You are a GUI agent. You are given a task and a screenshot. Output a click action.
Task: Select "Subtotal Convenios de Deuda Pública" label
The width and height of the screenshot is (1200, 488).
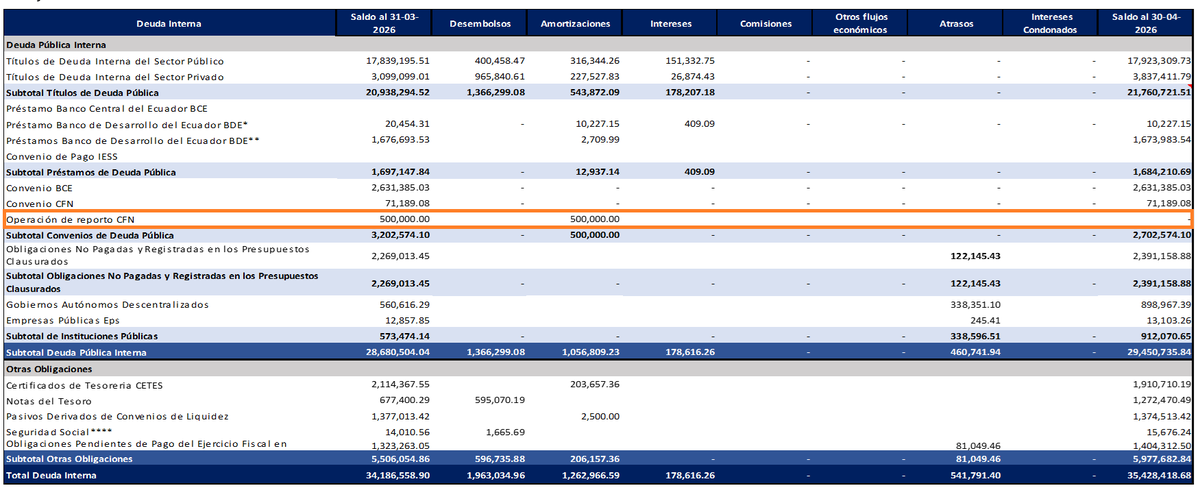click(90, 235)
